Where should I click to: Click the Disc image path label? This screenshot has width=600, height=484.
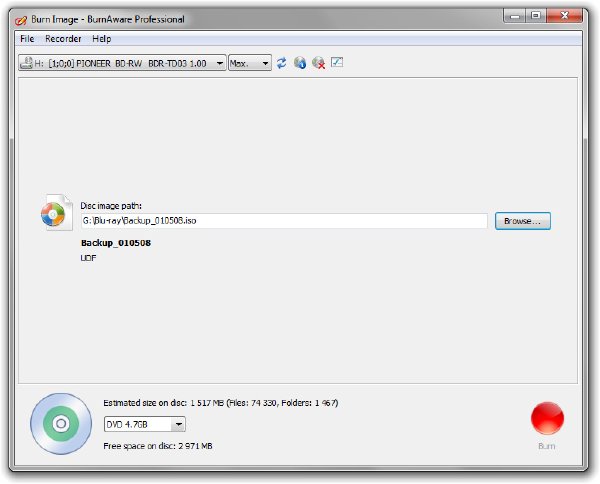[x=111, y=206]
